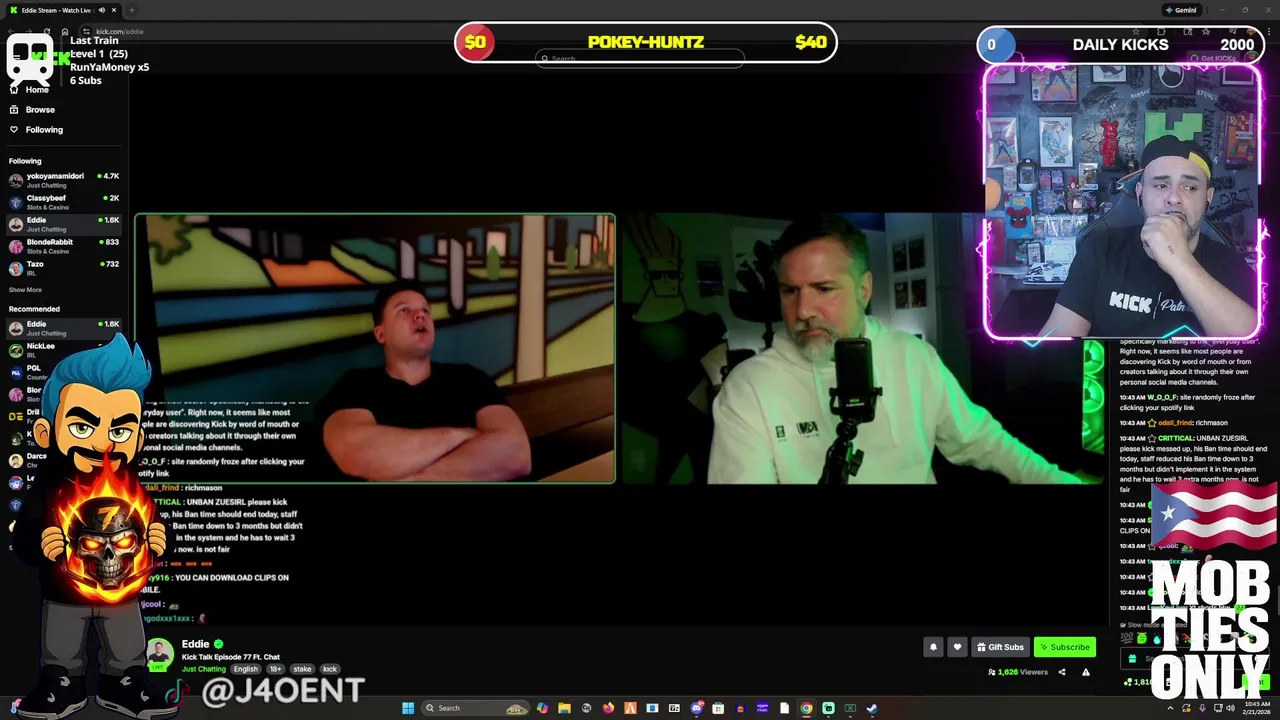Open Browse in Kick sidebar
Image resolution: width=1280 pixels, height=720 pixels.
(32, 109)
